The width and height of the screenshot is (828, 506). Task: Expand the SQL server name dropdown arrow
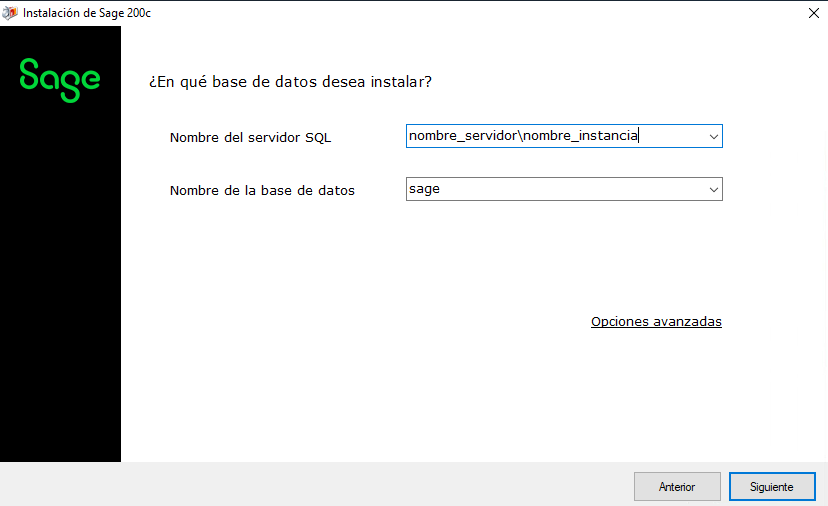tap(713, 136)
